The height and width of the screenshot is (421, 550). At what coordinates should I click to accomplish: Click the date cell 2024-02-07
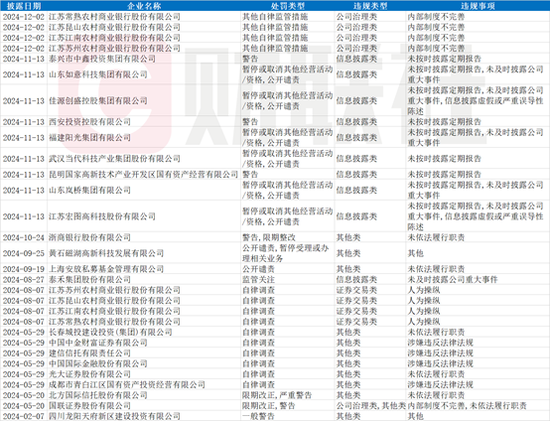pos(24,416)
